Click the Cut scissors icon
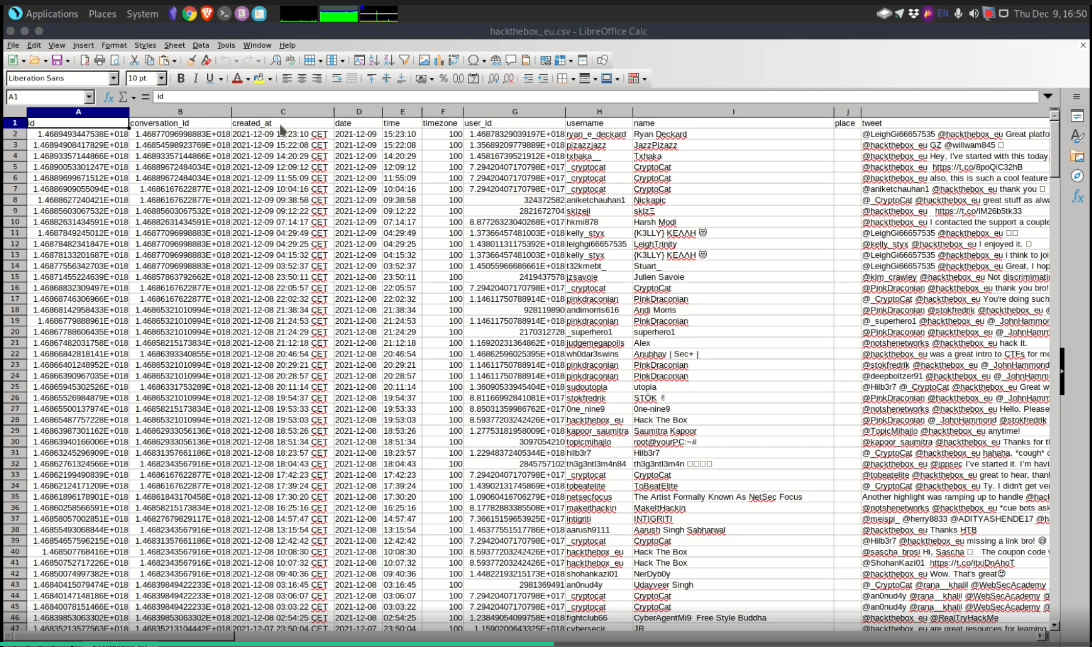1092x647 pixels. (x=134, y=61)
